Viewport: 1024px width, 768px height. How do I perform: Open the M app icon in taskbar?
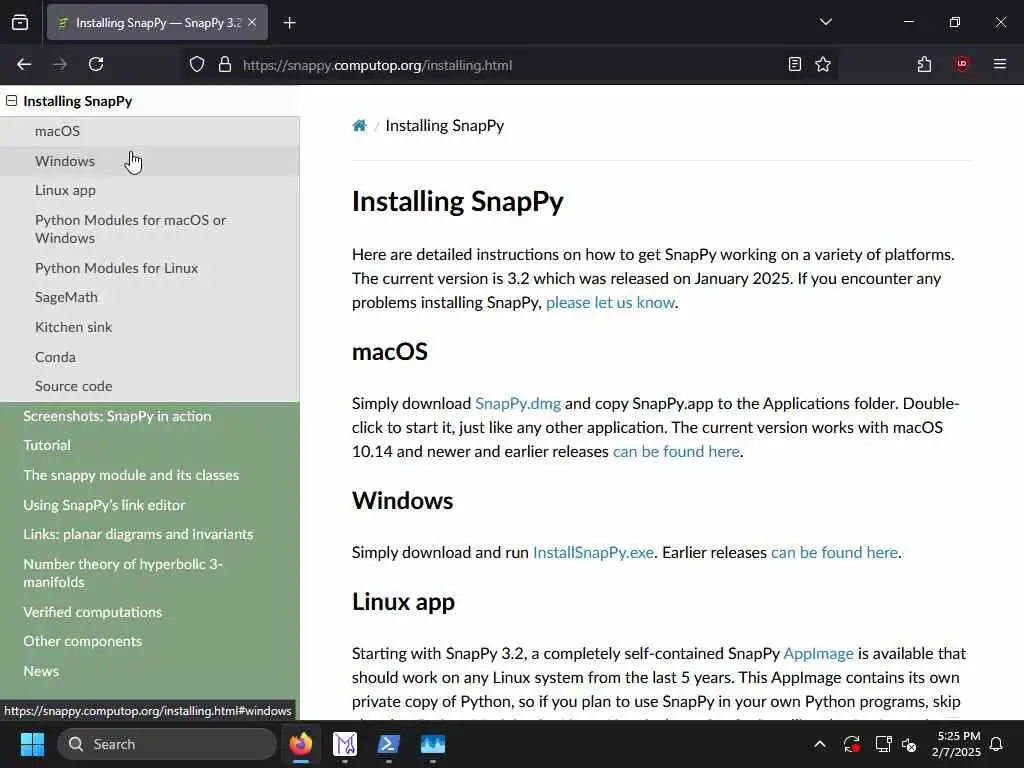(345, 744)
